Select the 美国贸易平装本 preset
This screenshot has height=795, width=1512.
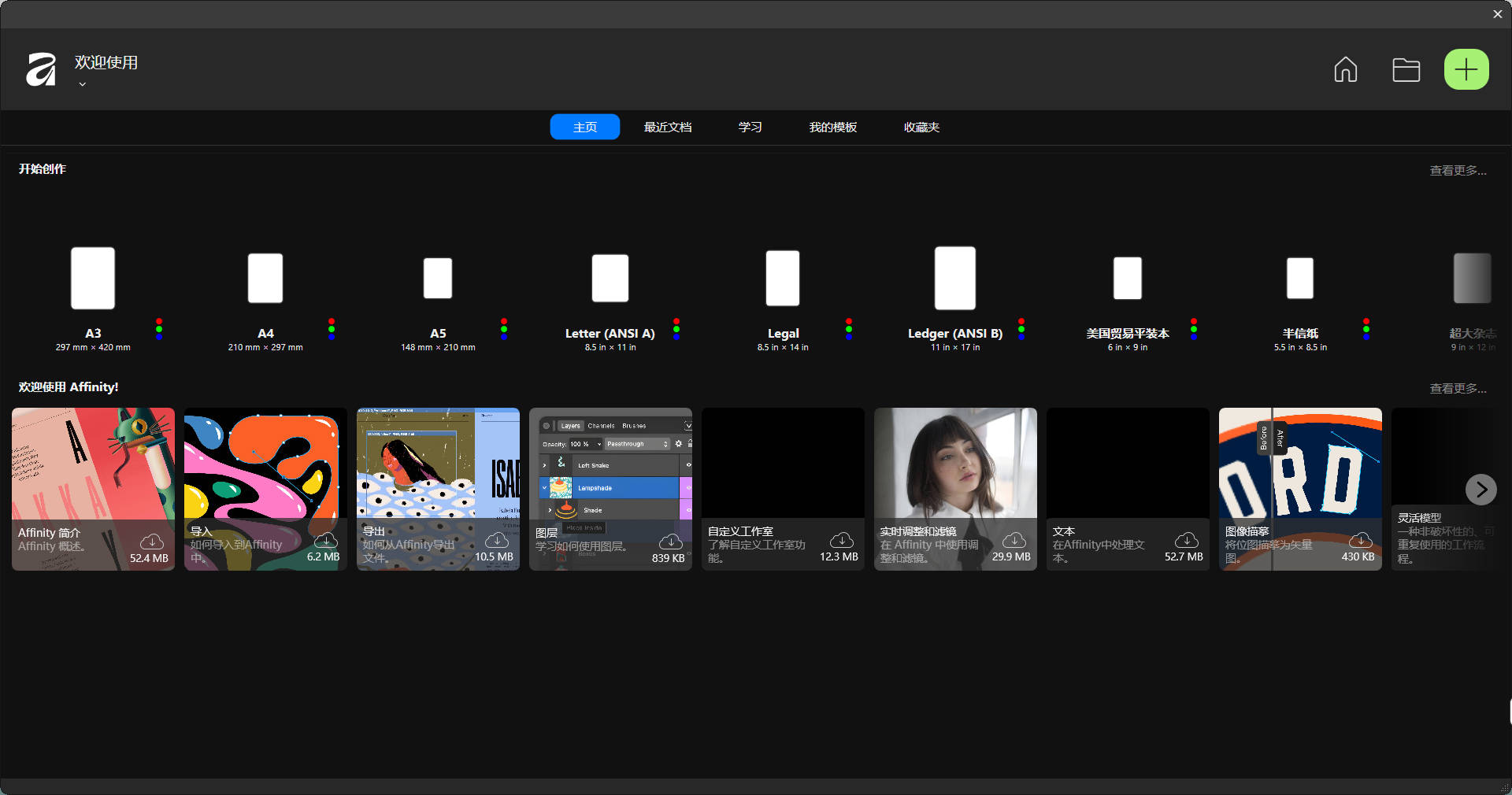click(1128, 278)
